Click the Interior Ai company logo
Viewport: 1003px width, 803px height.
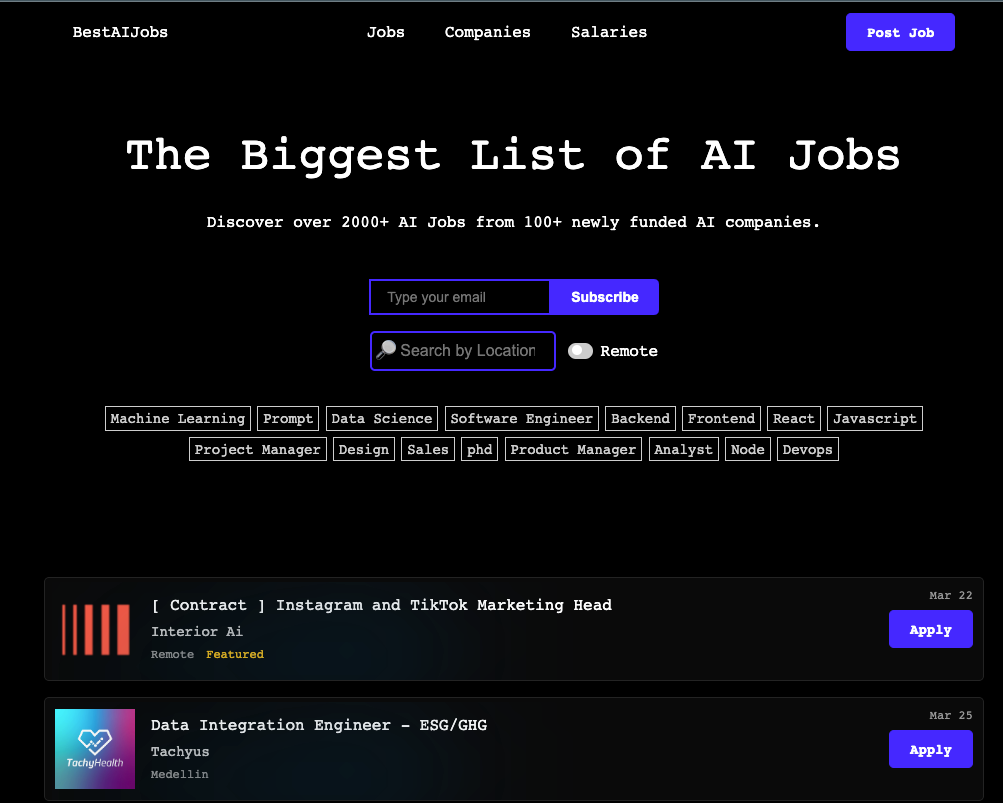95,629
